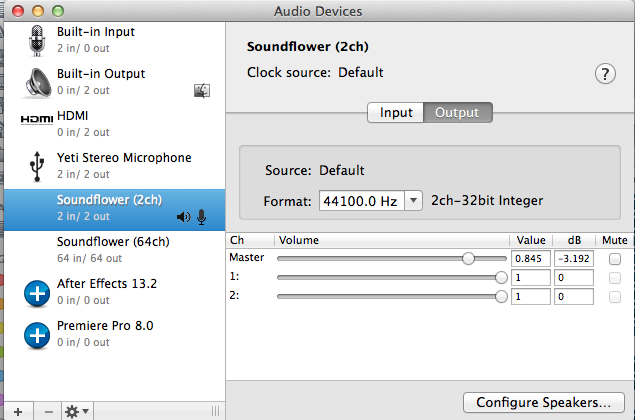Click the "Clock source: Default" text
The image size is (635, 420).
click(x=315, y=72)
